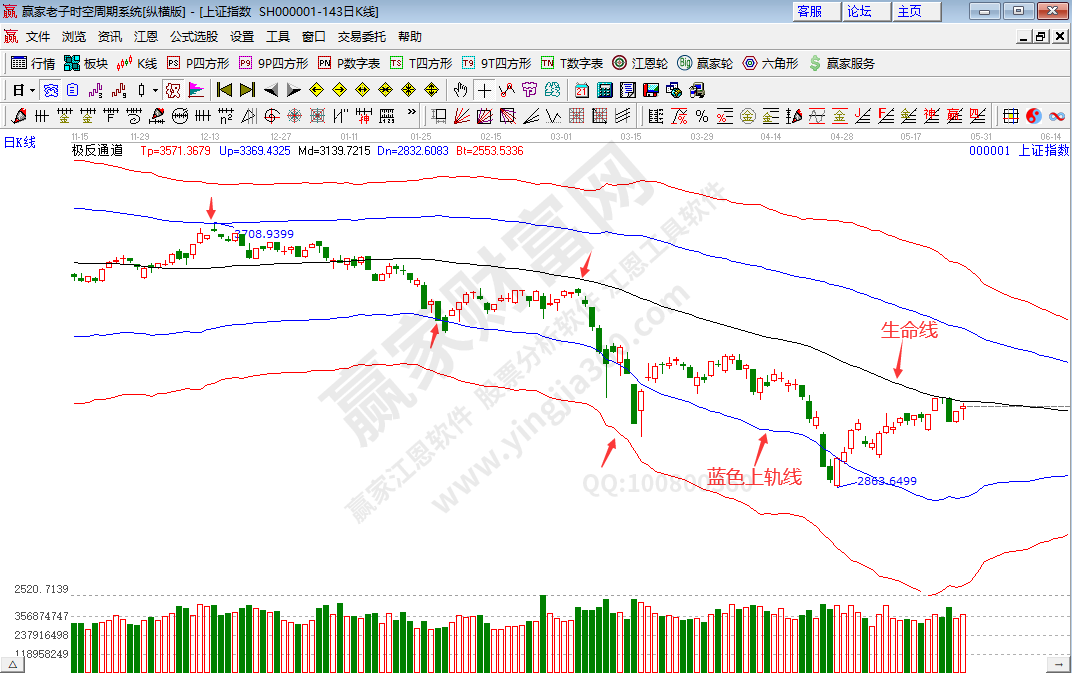Open the 江恩轮 Gann wheel tool
This screenshot has width=1072, height=673.
[642, 63]
